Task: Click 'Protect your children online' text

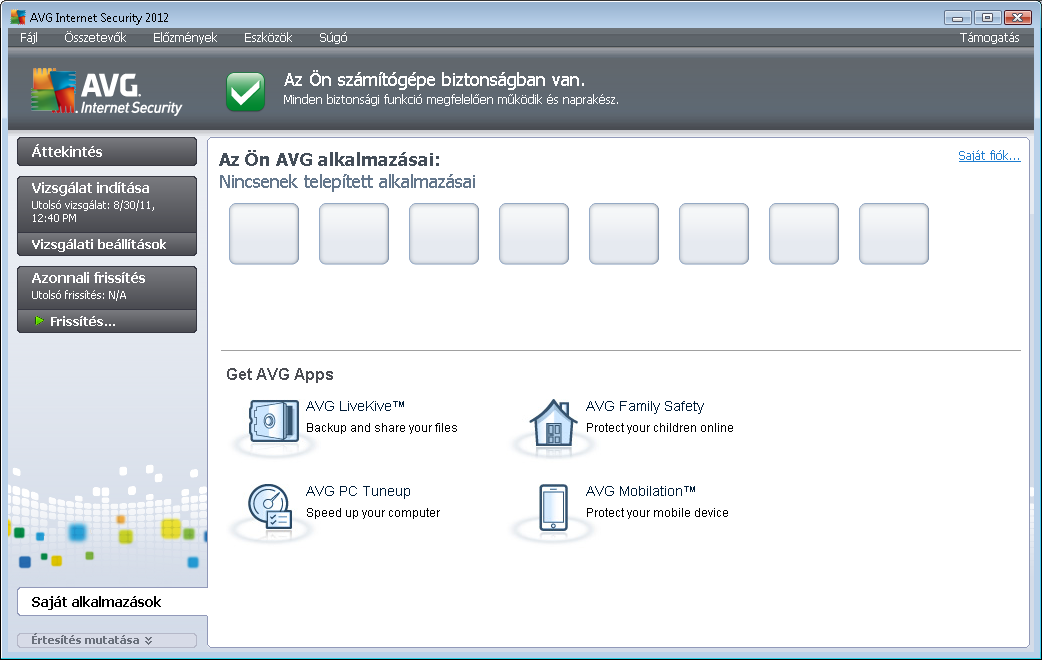Action: [x=659, y=427]
